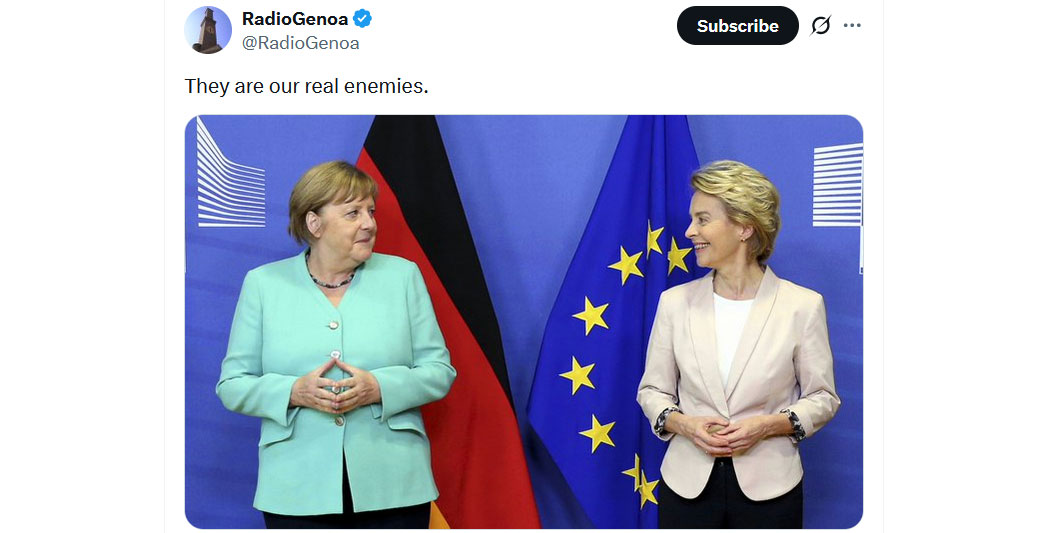Viewport: 1050px width, 533px height.
Task: Click the RadioGenoa display name
Action: pyautogui.click(x=295, y=19)
